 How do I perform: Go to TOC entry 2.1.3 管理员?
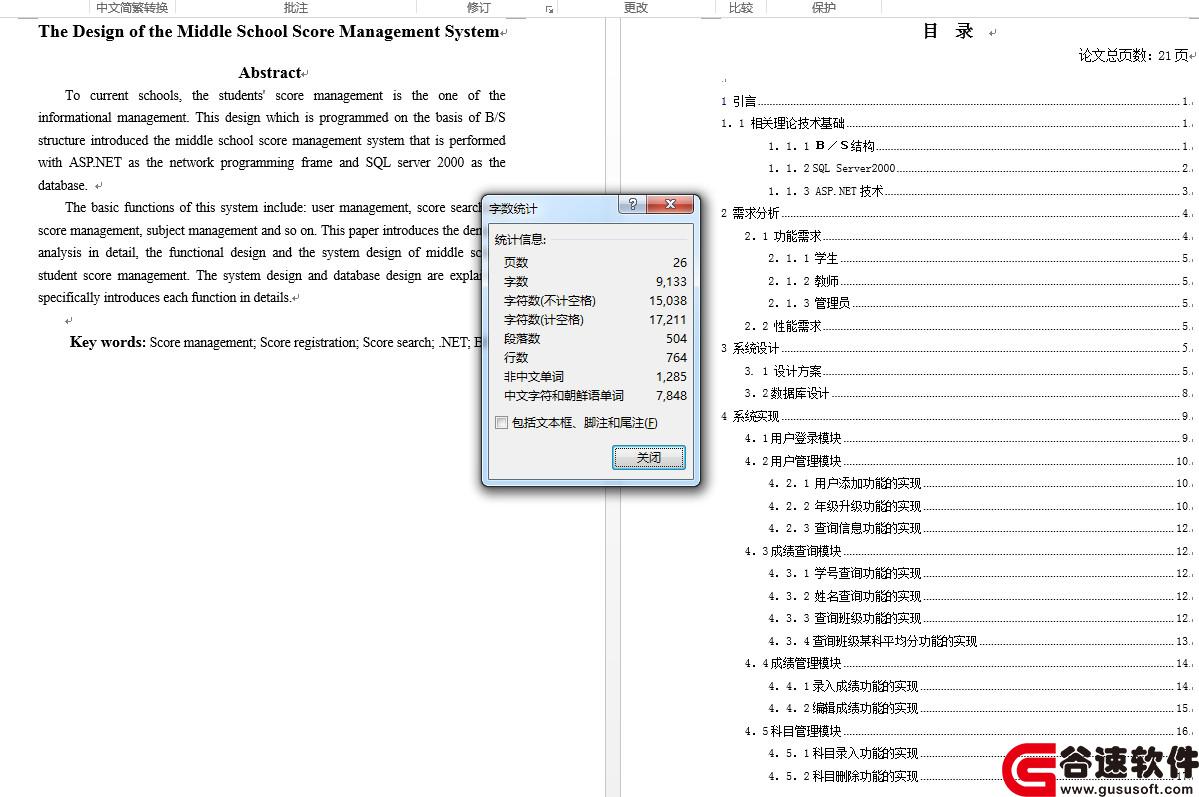pos(980,303)
